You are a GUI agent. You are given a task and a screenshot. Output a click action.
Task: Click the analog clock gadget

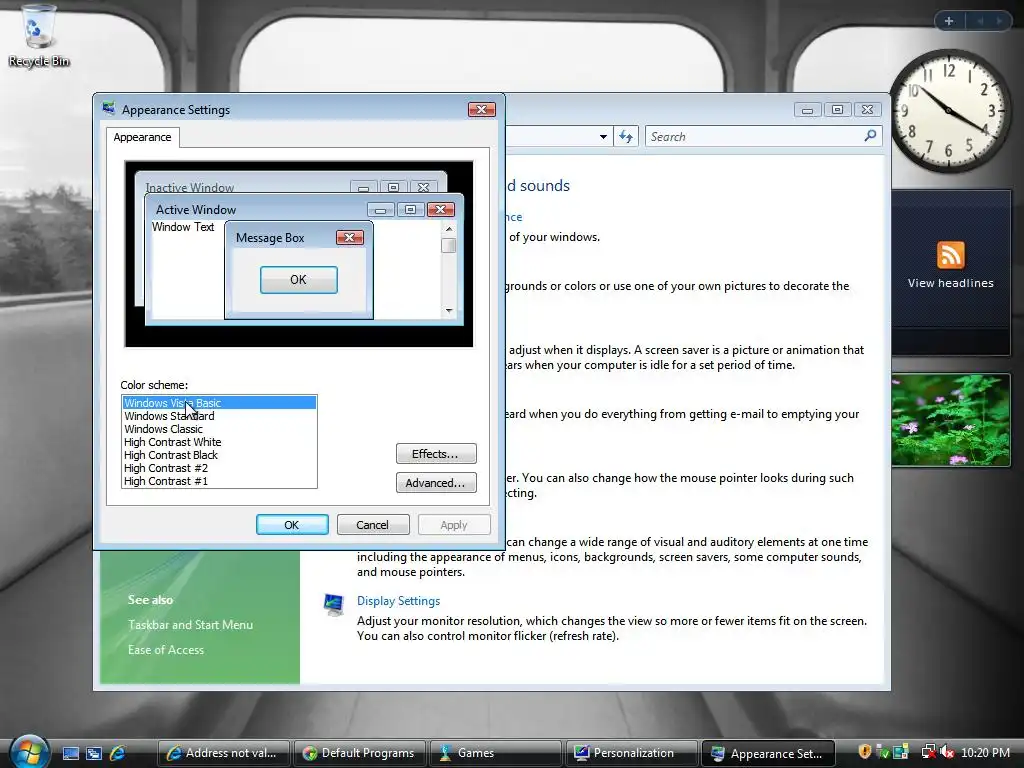[x=949, y=110]
